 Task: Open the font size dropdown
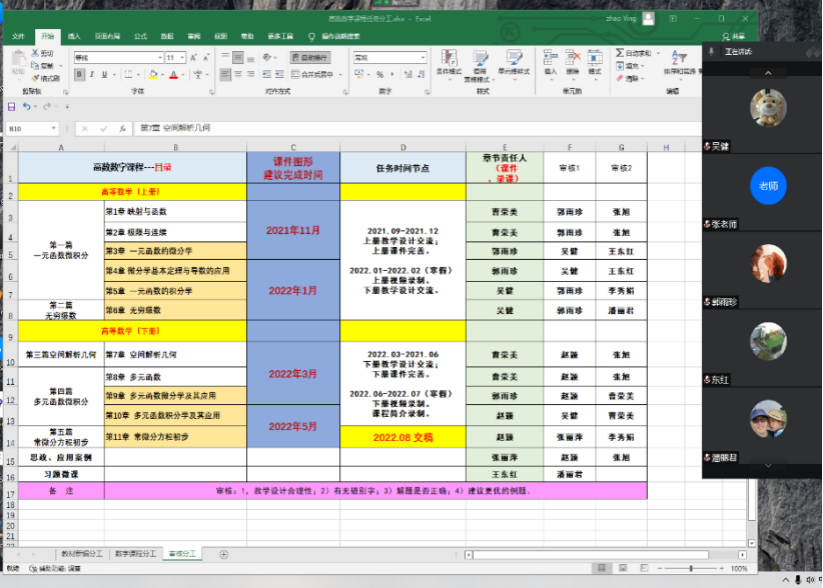click(182, 58)
